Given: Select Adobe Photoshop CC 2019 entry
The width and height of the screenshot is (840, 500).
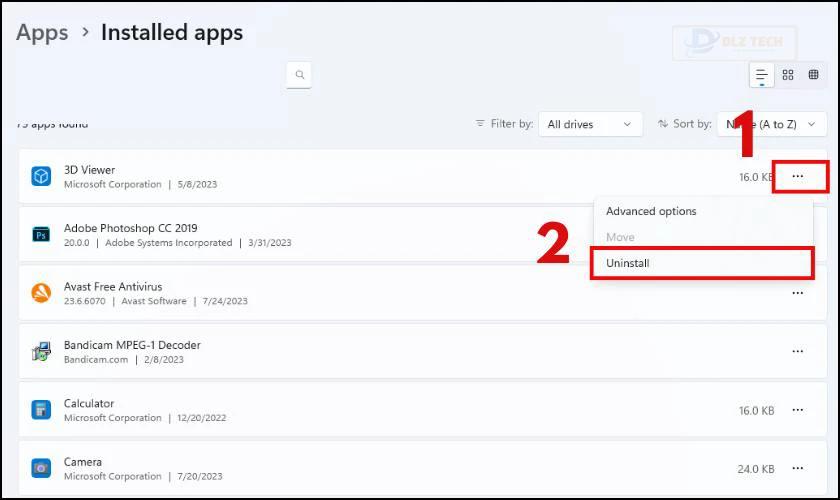Looking at the screenshot, I should tap(131, 228).
